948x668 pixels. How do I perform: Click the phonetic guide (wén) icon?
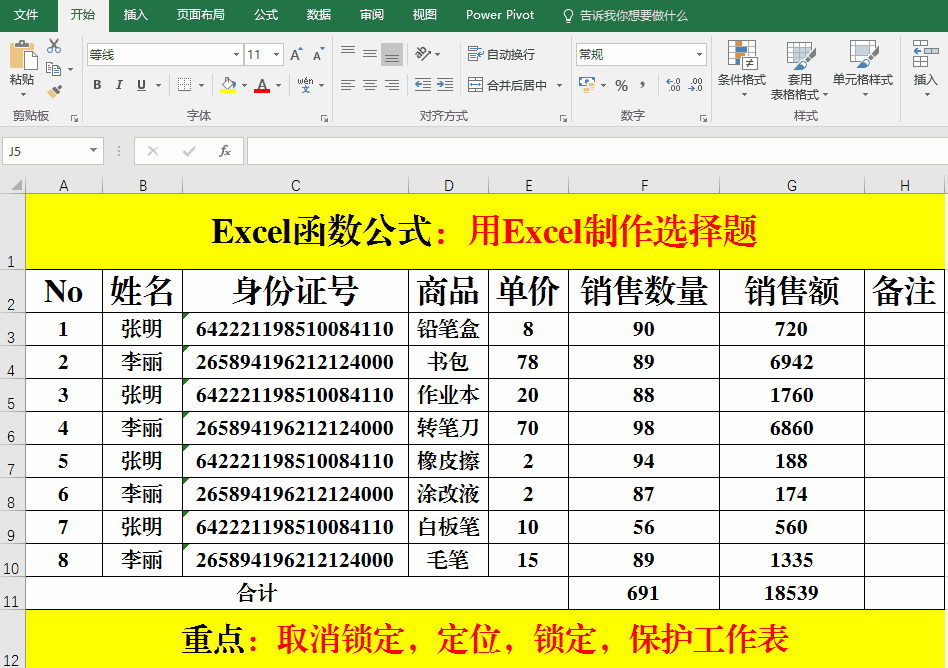point(305,85)
